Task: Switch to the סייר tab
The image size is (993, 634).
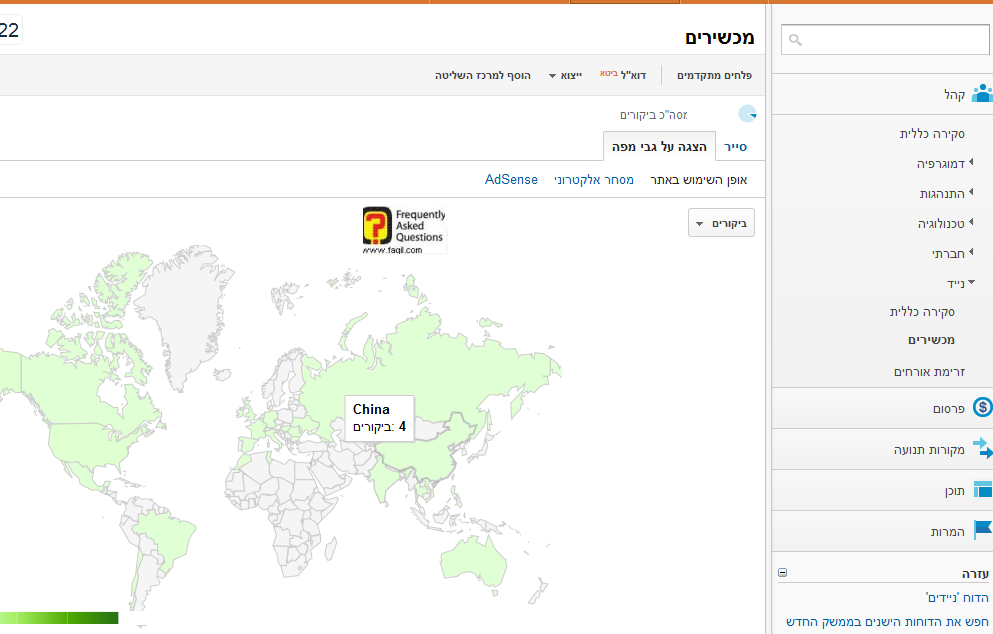Action: (736, 148)
